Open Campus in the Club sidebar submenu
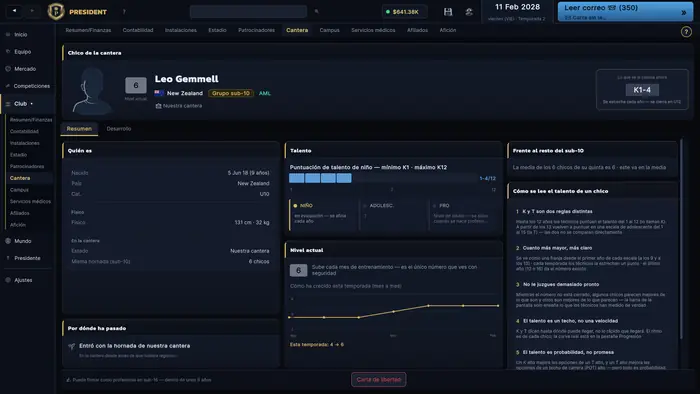This screenshot has height=394, width=700. 19,190
